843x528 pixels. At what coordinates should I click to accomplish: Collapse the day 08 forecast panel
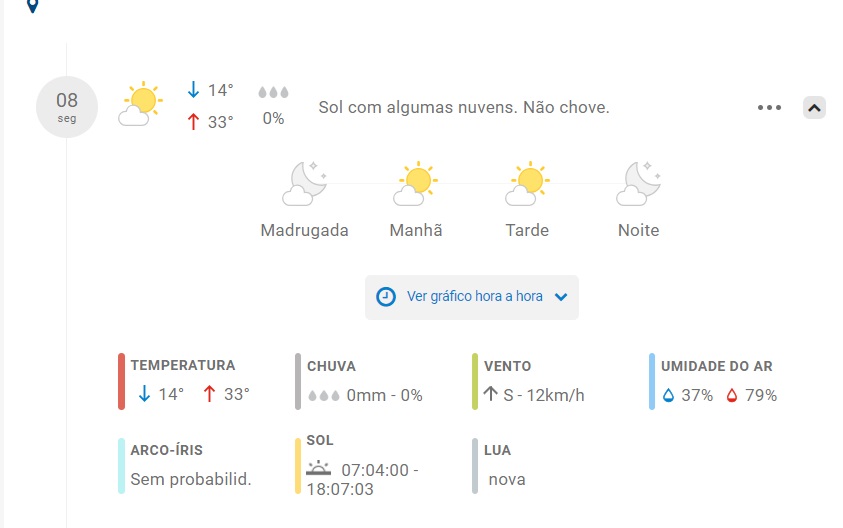(815, 108)
